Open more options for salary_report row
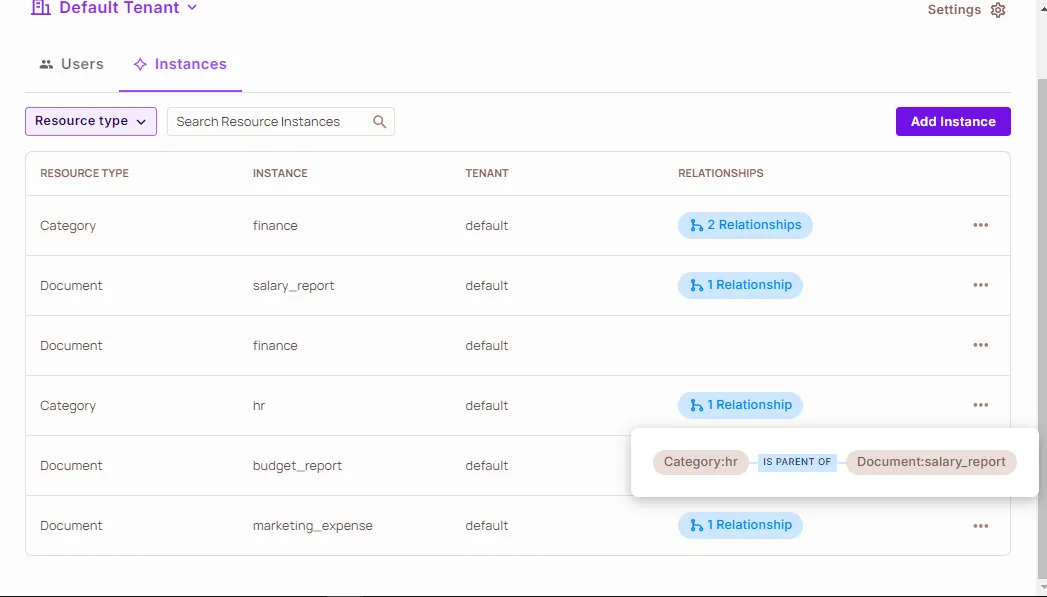1047x597 pixels. click(980, 285)
